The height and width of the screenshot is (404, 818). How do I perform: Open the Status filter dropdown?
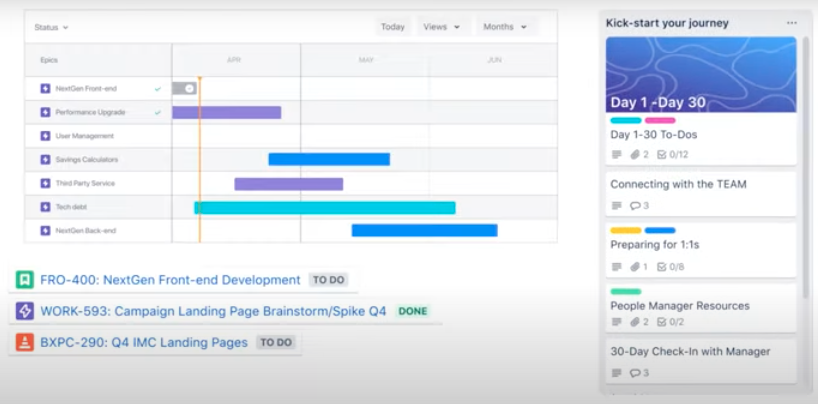click(x=52, y=27)
